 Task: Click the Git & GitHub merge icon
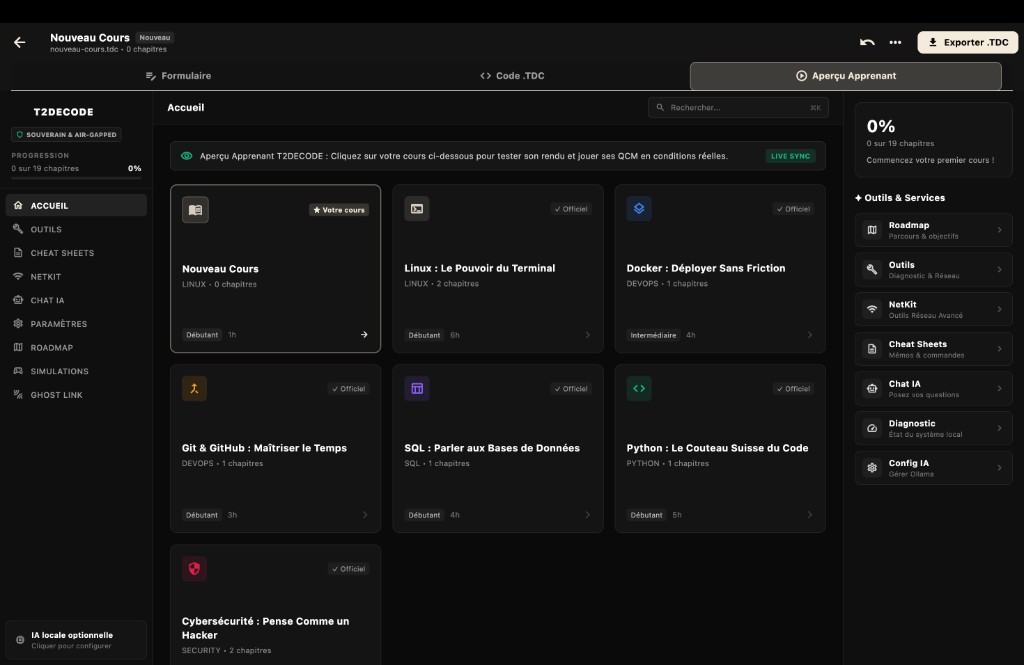pos(194,389)
